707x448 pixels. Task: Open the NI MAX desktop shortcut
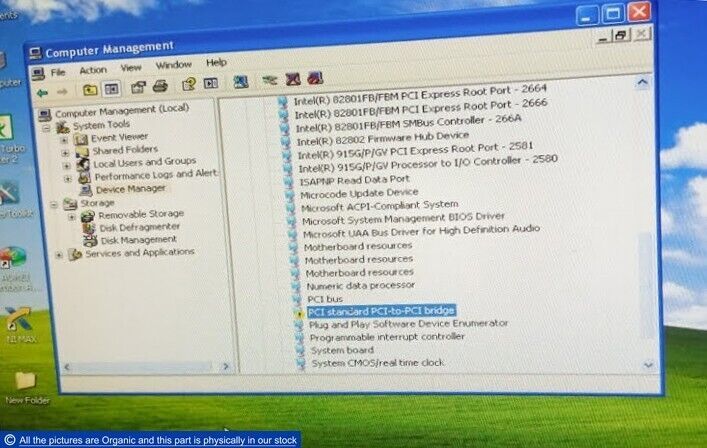coord(19,325)
